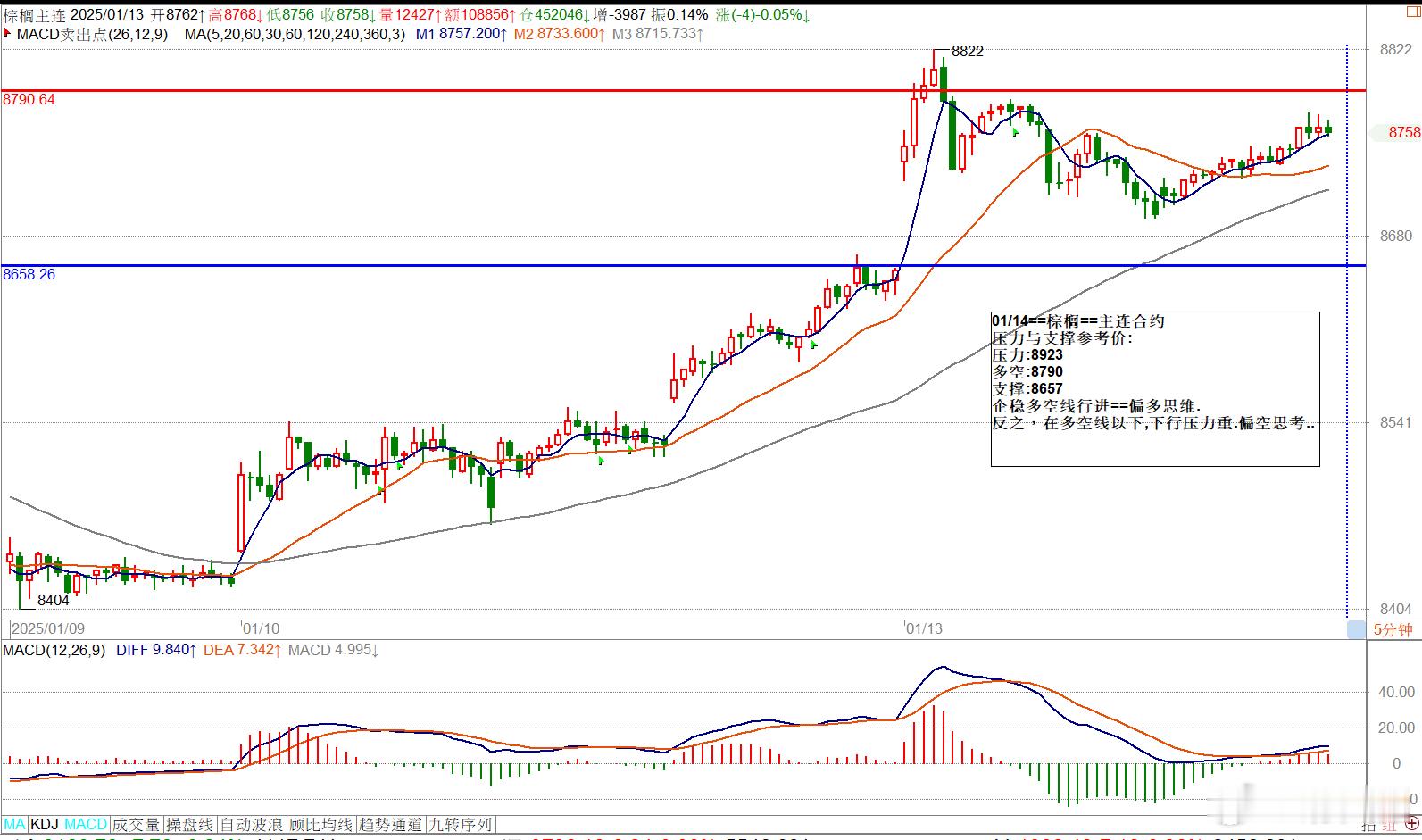Click the MACD卖出点(26,12,9) indicator label

[90, 34]
